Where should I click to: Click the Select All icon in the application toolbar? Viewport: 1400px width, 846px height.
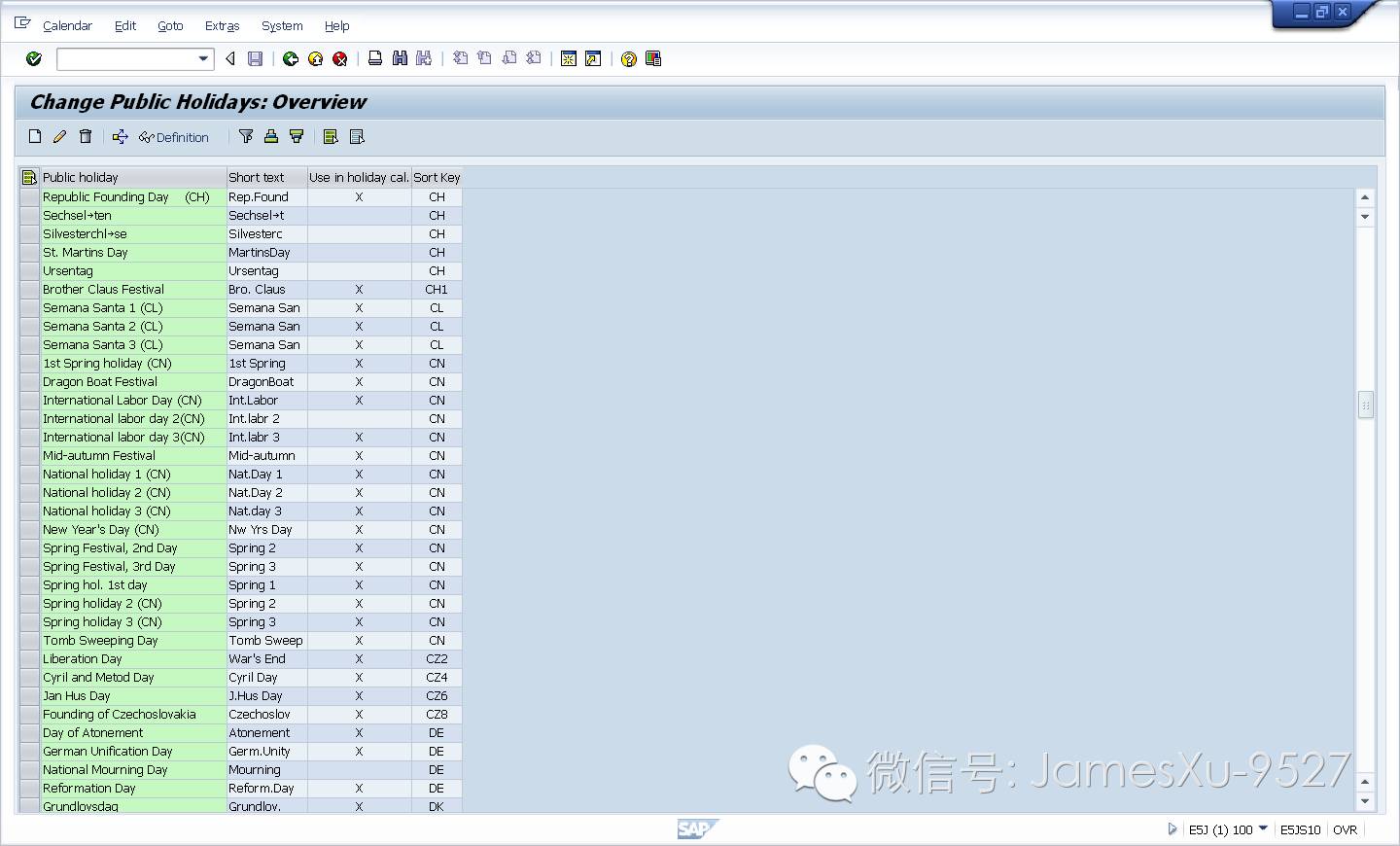(x=331, y=137)
